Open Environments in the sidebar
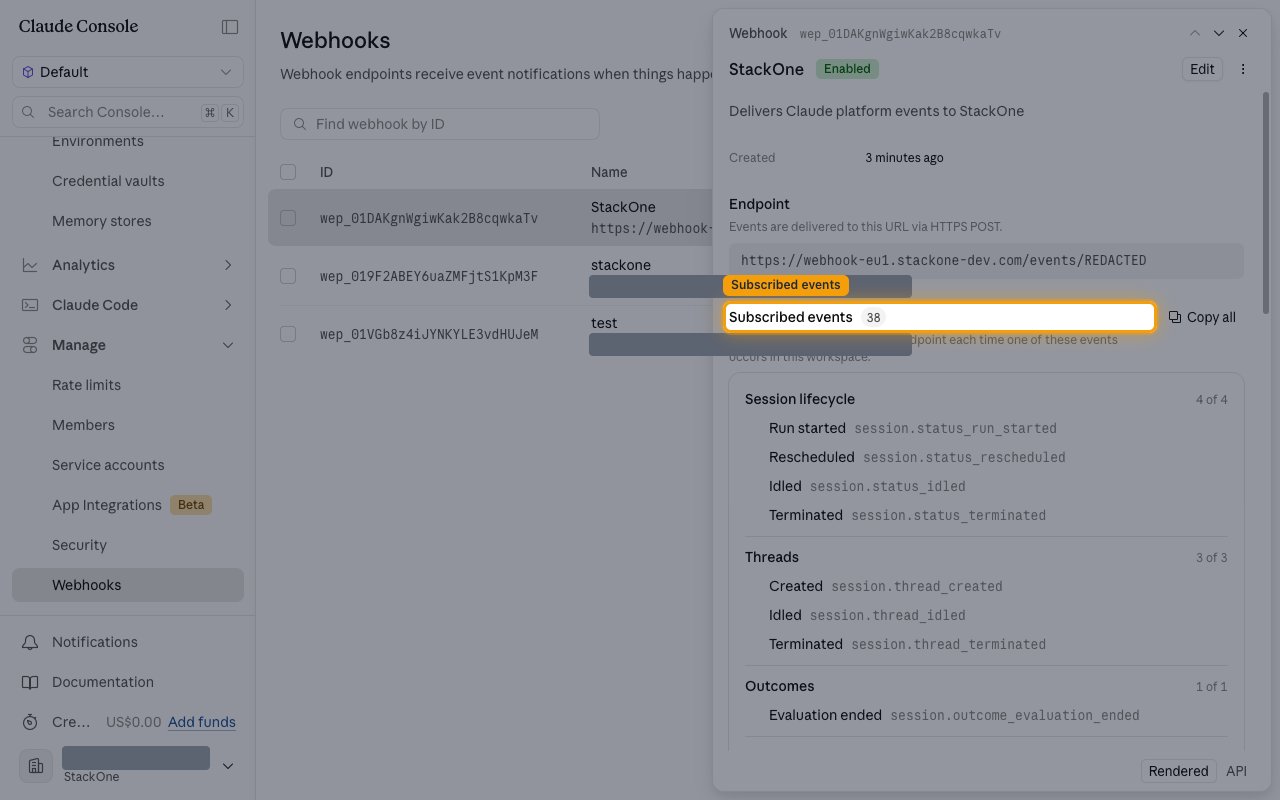The height and width of the screenshot is (800, 1280). pos(98,141)
